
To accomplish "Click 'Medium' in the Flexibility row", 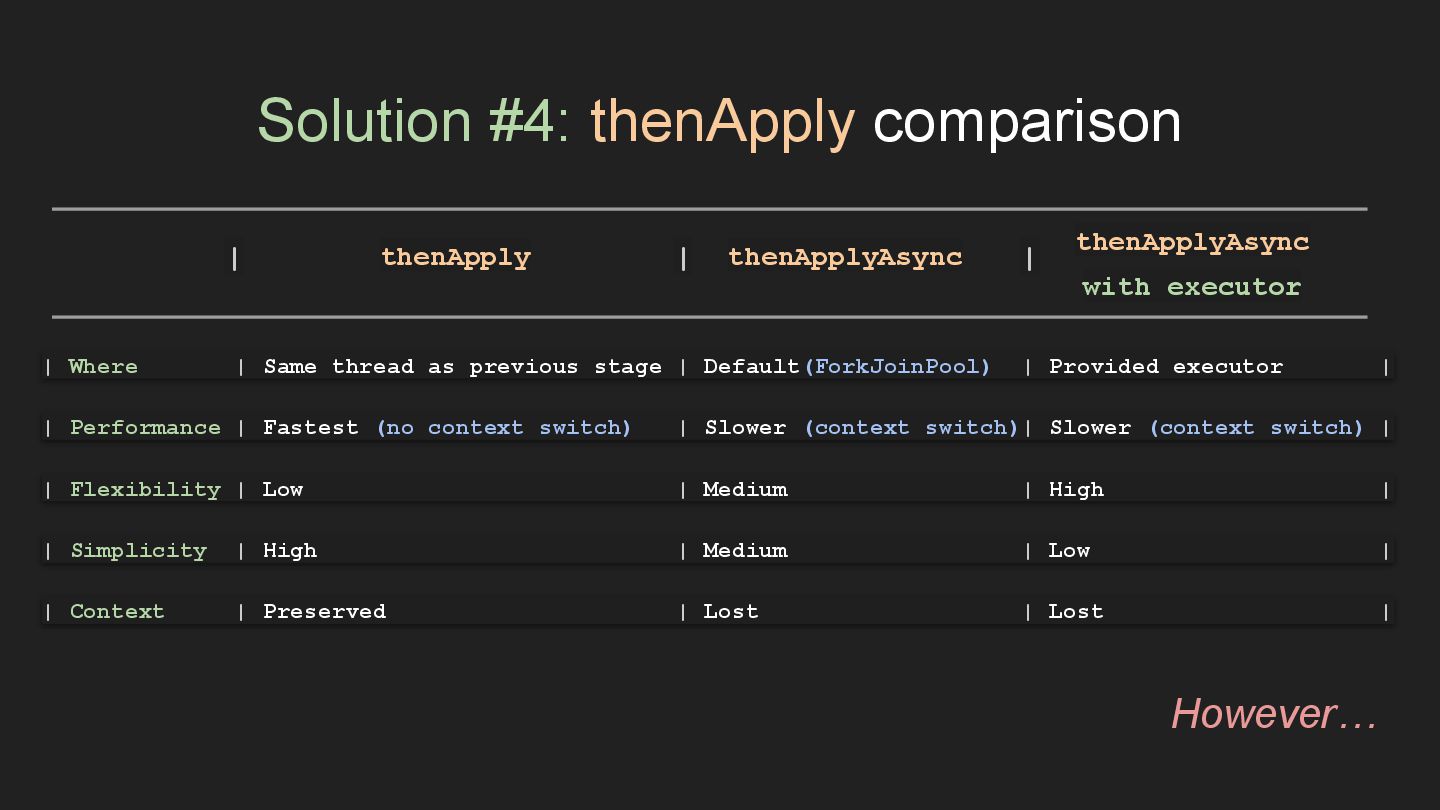I will click(745, 490).
